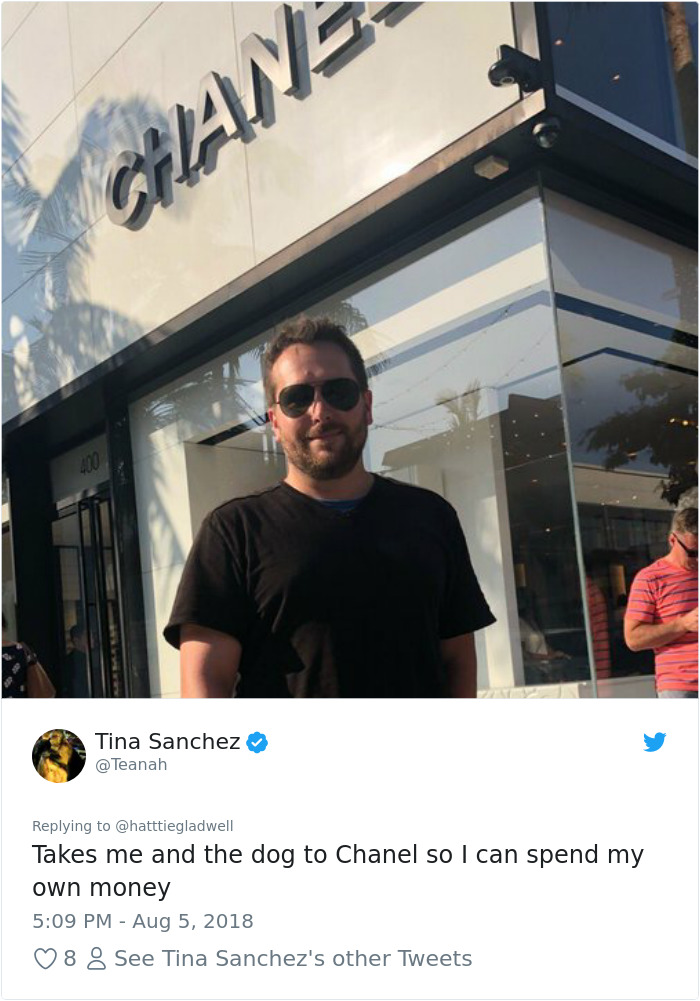
Task: Click the man in red striped shirt
Action: point(663,603)
